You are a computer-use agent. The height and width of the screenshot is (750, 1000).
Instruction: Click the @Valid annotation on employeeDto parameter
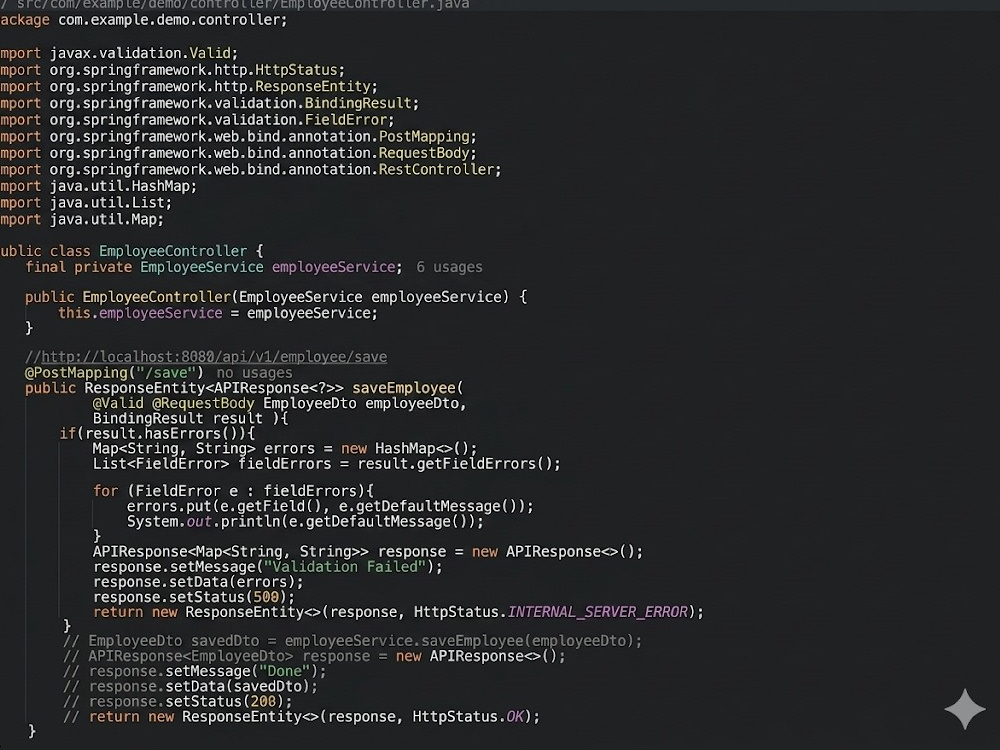(x=119, y=403)
